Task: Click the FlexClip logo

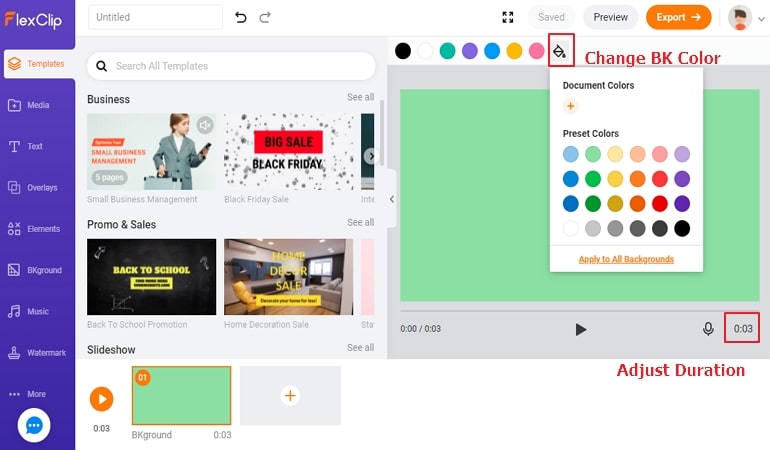Action: point(33,20)
